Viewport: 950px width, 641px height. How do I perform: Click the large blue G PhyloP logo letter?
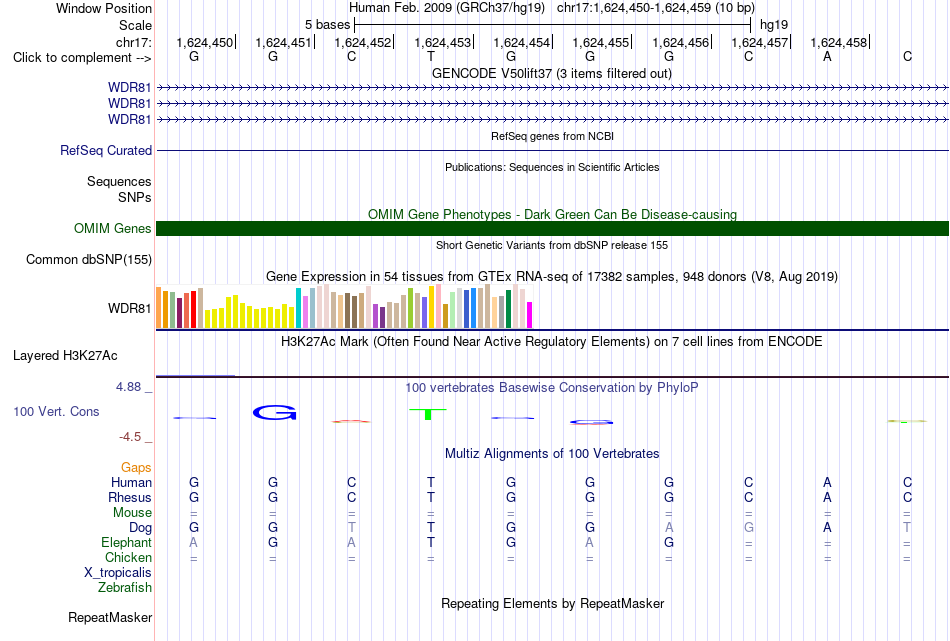point(274,413)
